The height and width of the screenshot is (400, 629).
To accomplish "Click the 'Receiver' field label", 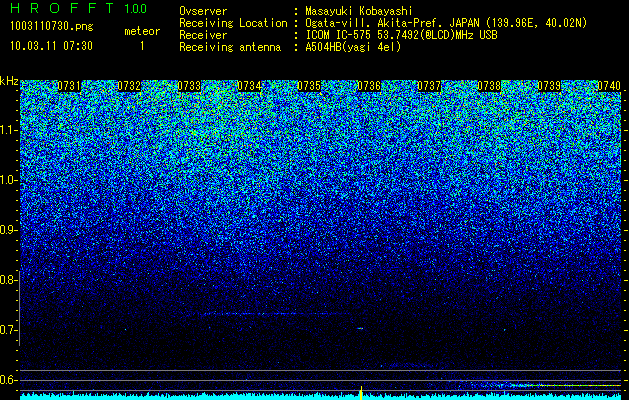I will [203, 35].
